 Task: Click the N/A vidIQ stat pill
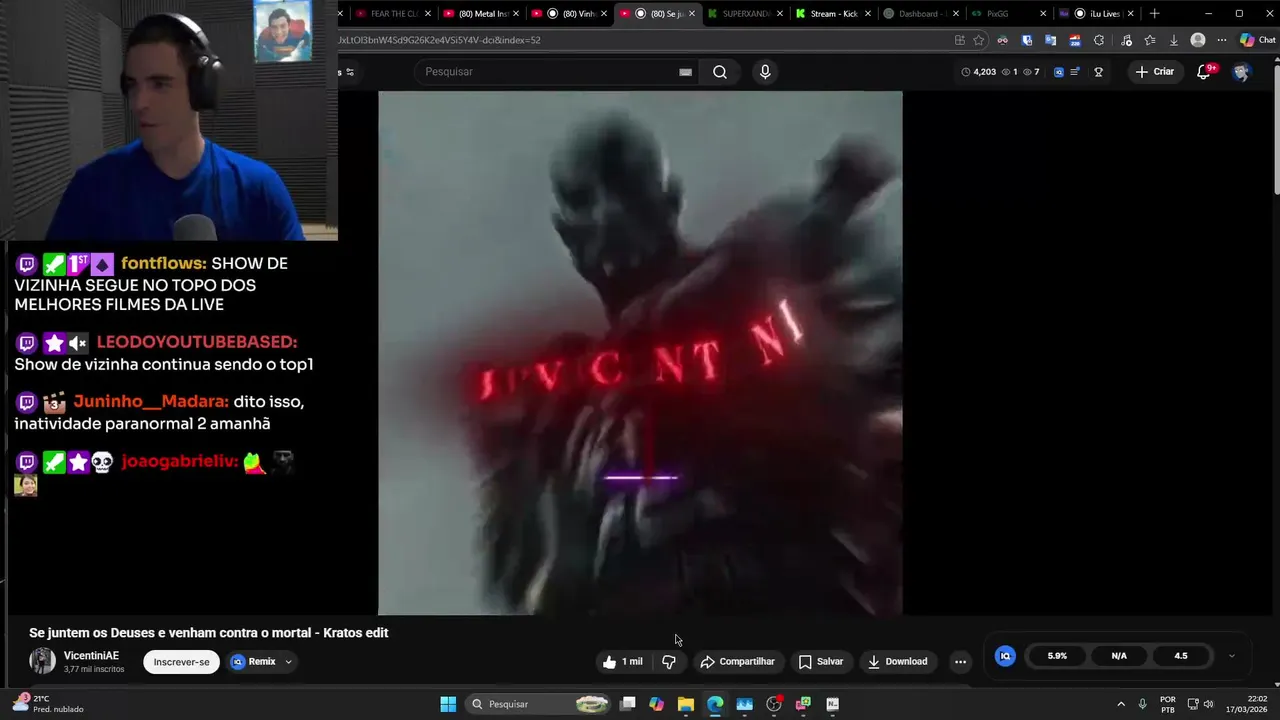click(x=1119, y=656)
